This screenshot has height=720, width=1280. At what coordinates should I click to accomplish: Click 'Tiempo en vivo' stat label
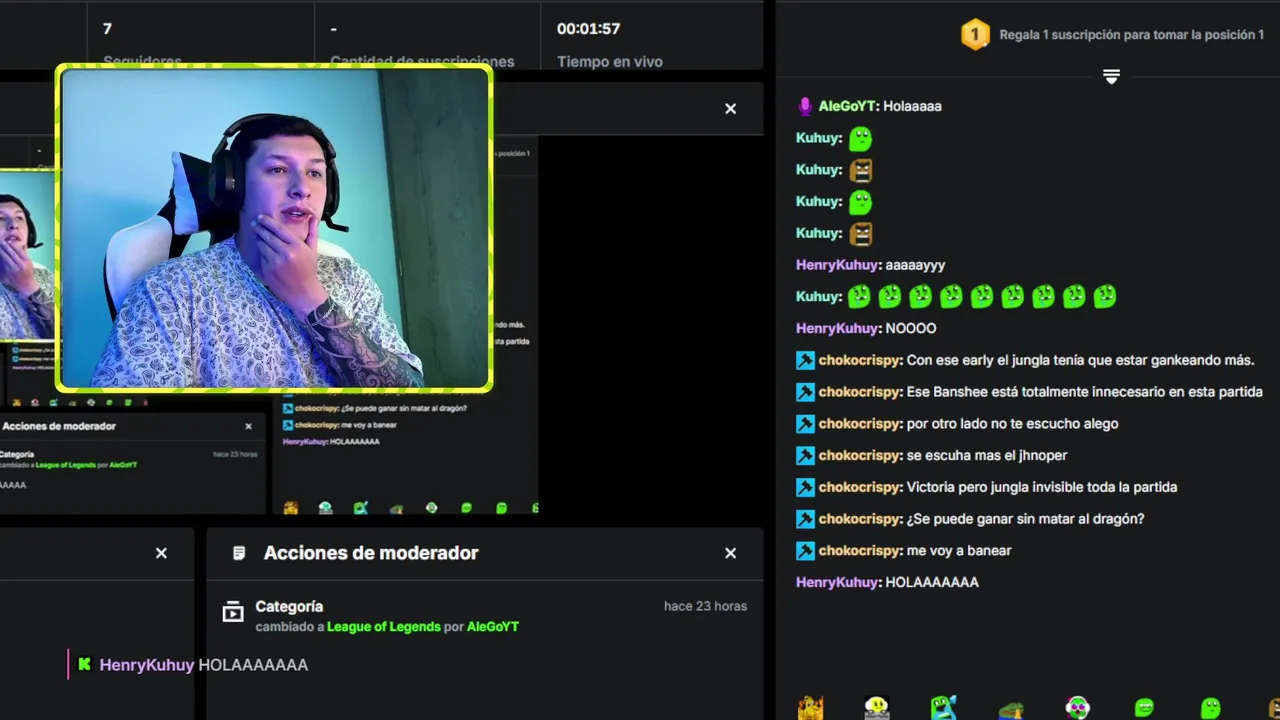point(610,61)
